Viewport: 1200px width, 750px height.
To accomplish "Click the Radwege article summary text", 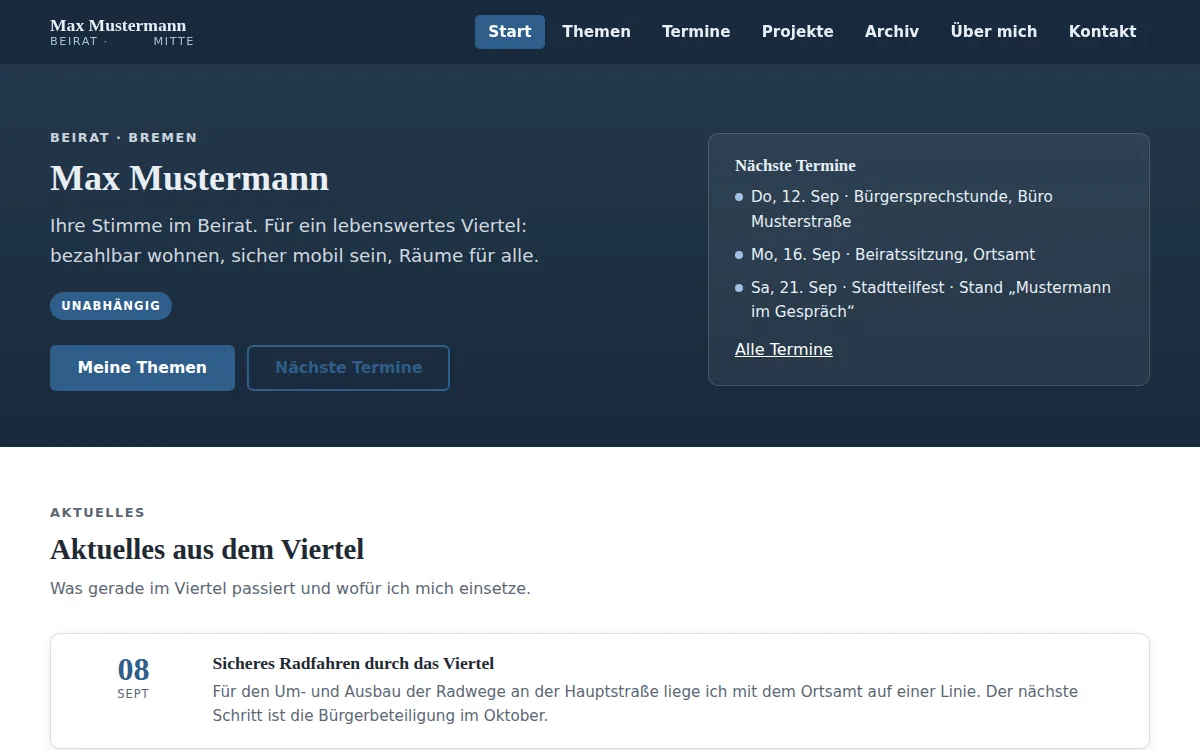I will click(x=645, y=704).
